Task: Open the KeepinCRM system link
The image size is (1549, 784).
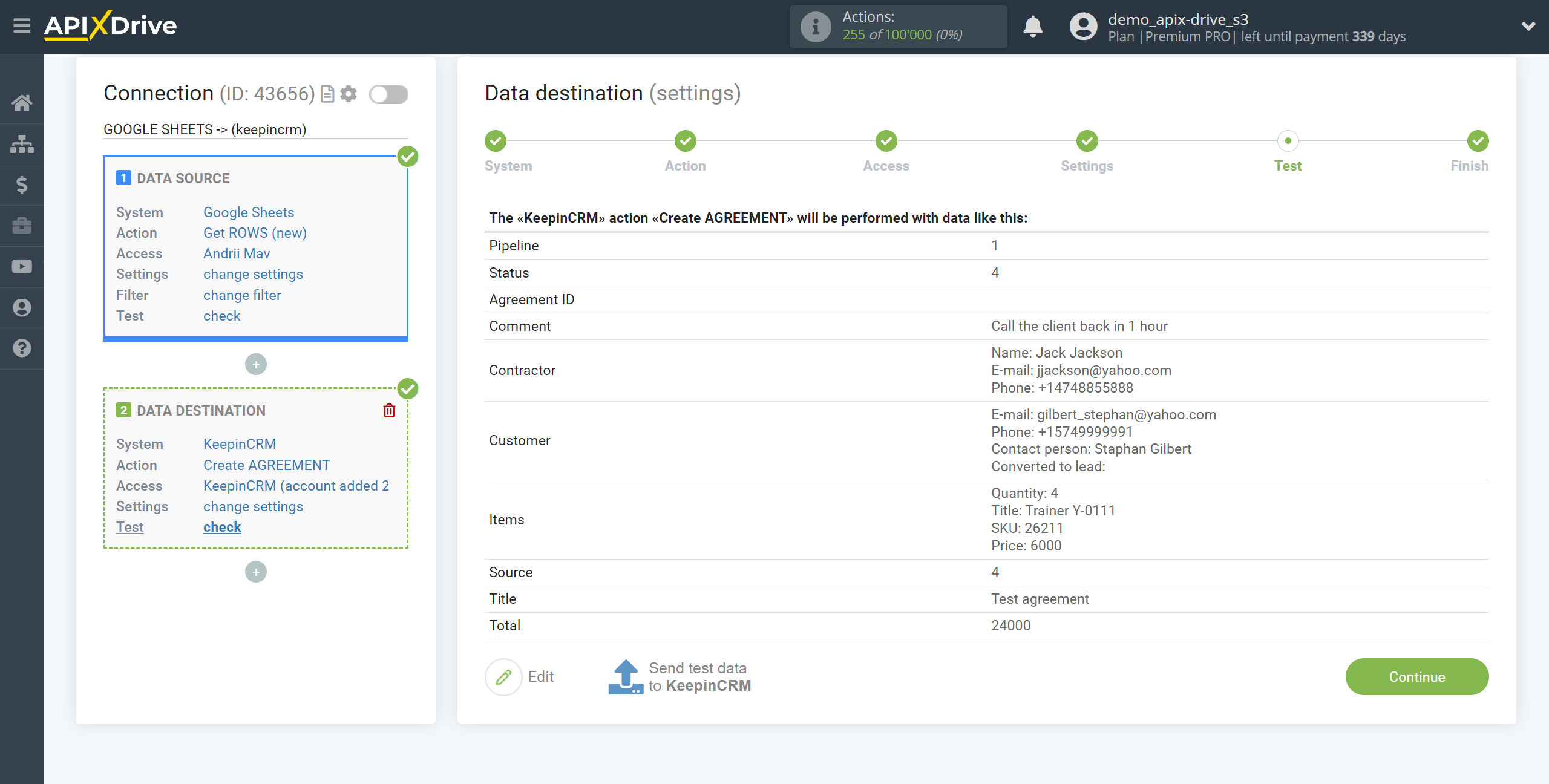Action: coord(240,444)
